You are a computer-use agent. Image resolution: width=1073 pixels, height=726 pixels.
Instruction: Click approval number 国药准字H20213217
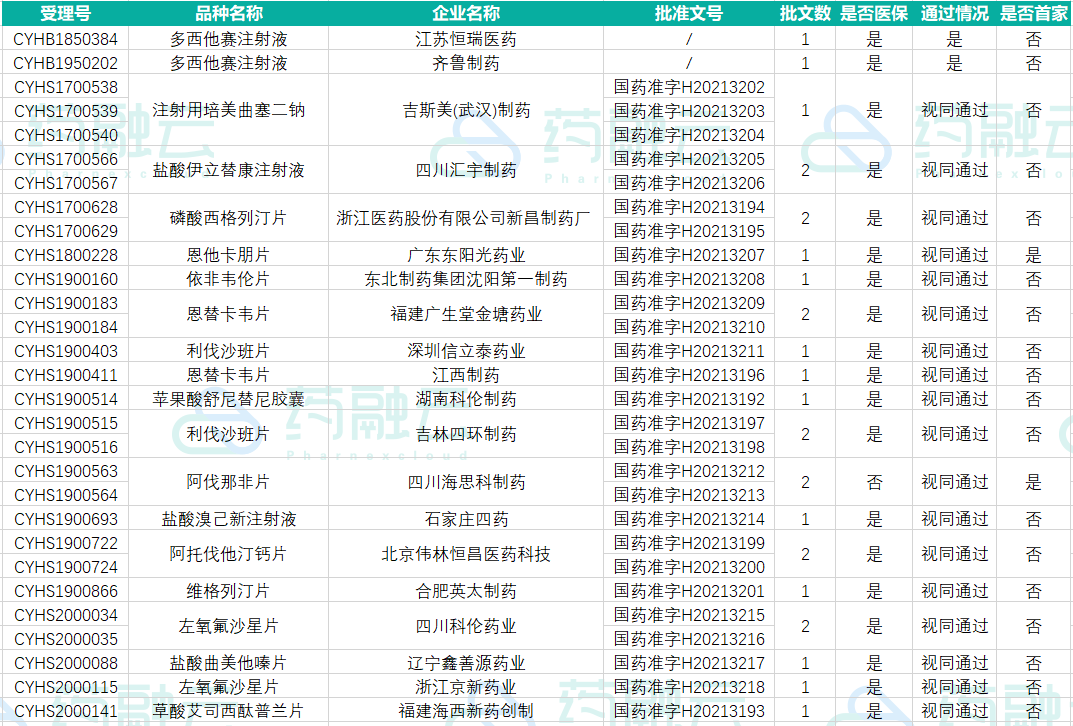[x=688, y=663]
